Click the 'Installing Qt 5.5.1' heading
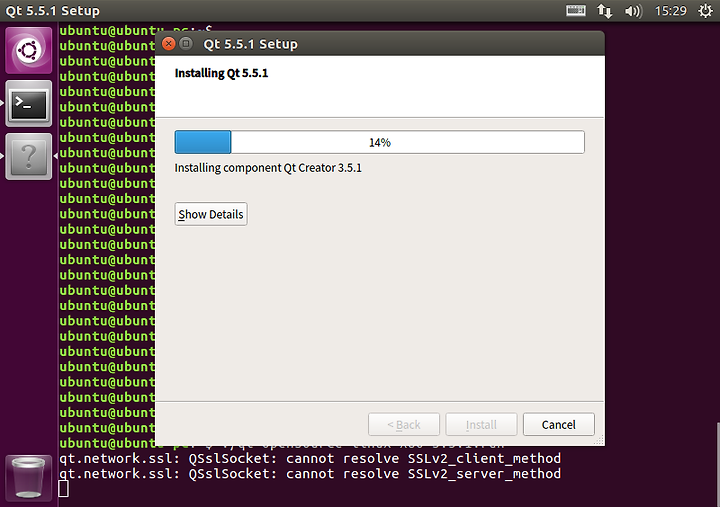Image resolution: width=720 pixels, height=507 pixels. pos(221,73)
